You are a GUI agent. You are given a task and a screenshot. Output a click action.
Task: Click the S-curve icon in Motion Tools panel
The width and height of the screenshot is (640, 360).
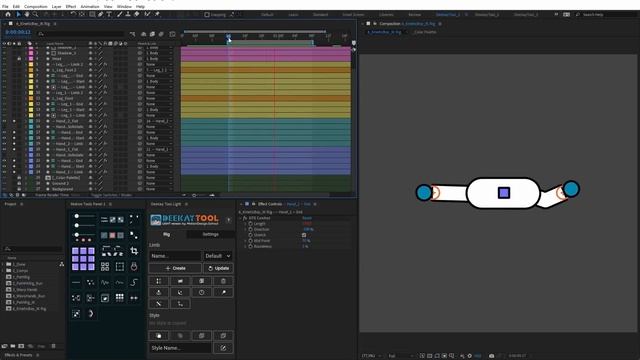pyautogui.click(x=134, y=282)
